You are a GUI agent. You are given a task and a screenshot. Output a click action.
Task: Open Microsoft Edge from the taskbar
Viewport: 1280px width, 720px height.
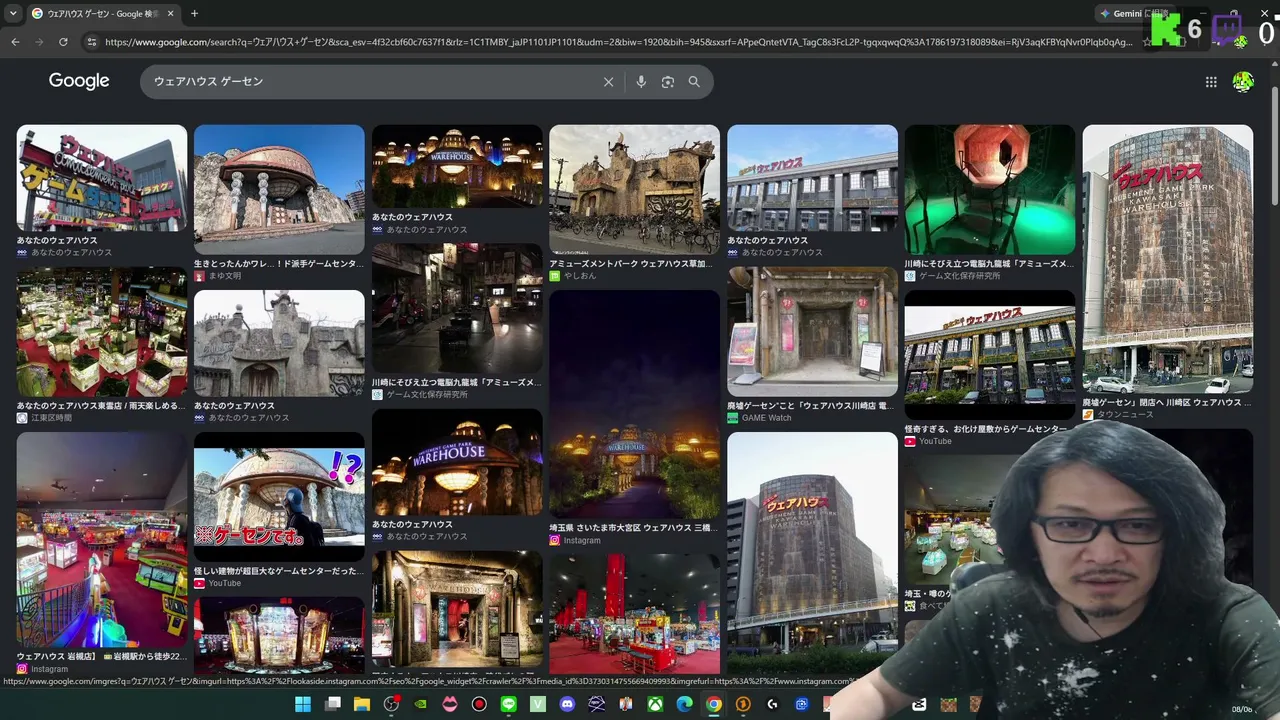point(684,704)
